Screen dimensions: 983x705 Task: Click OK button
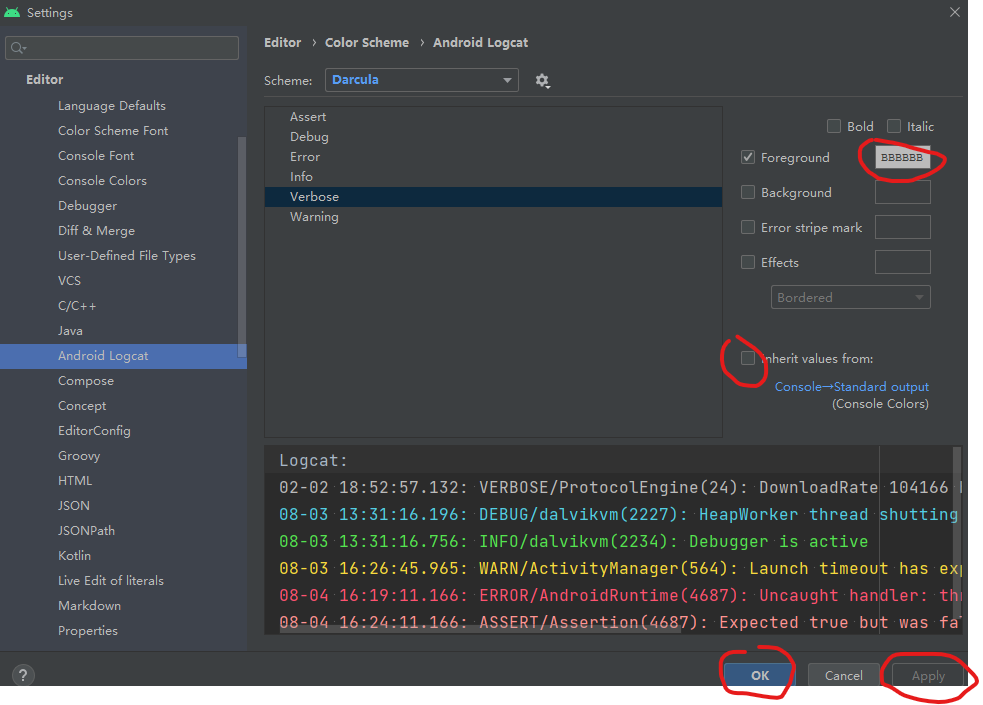click(760, 676)
